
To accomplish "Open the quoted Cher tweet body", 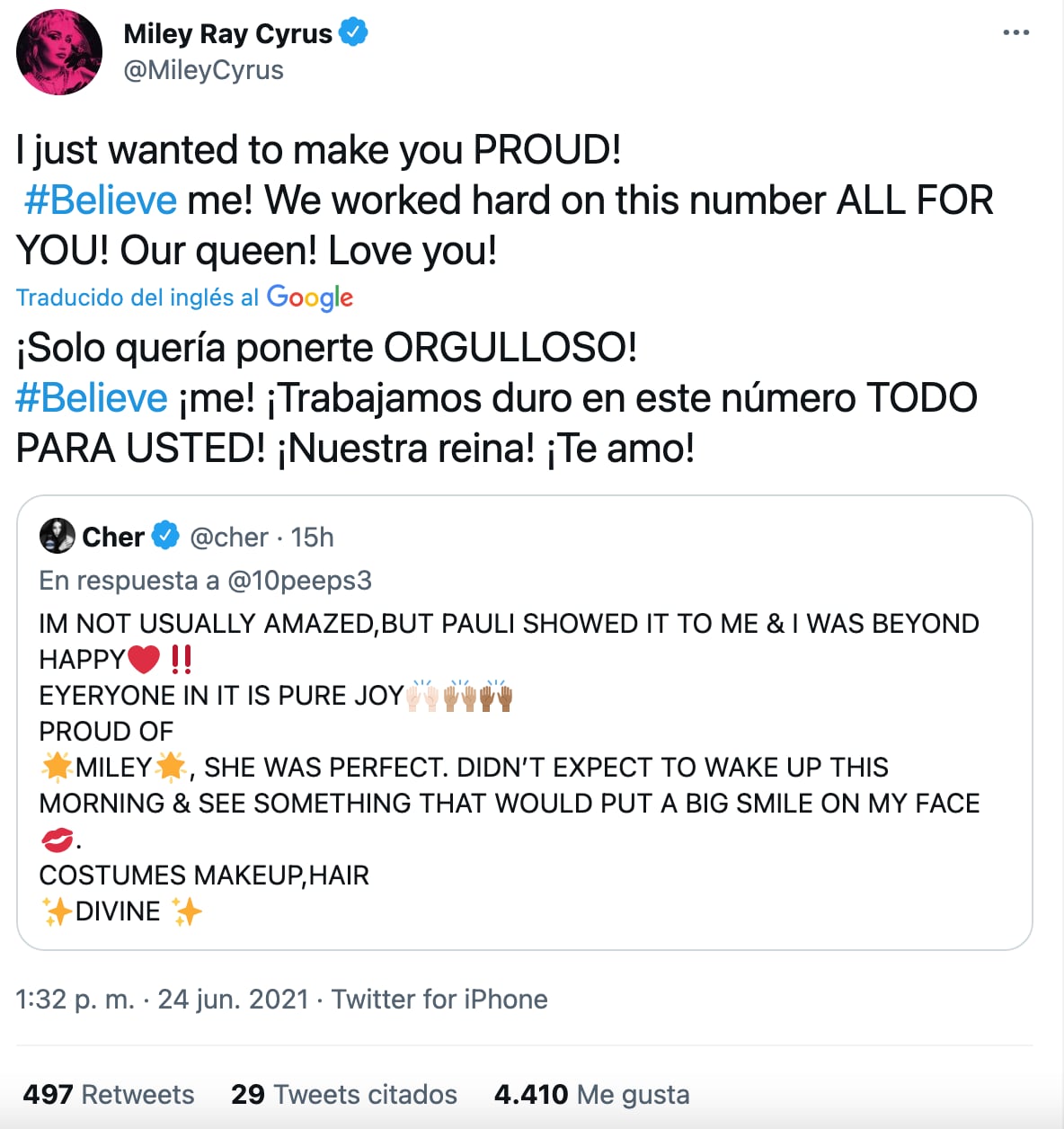I will 509,767.
